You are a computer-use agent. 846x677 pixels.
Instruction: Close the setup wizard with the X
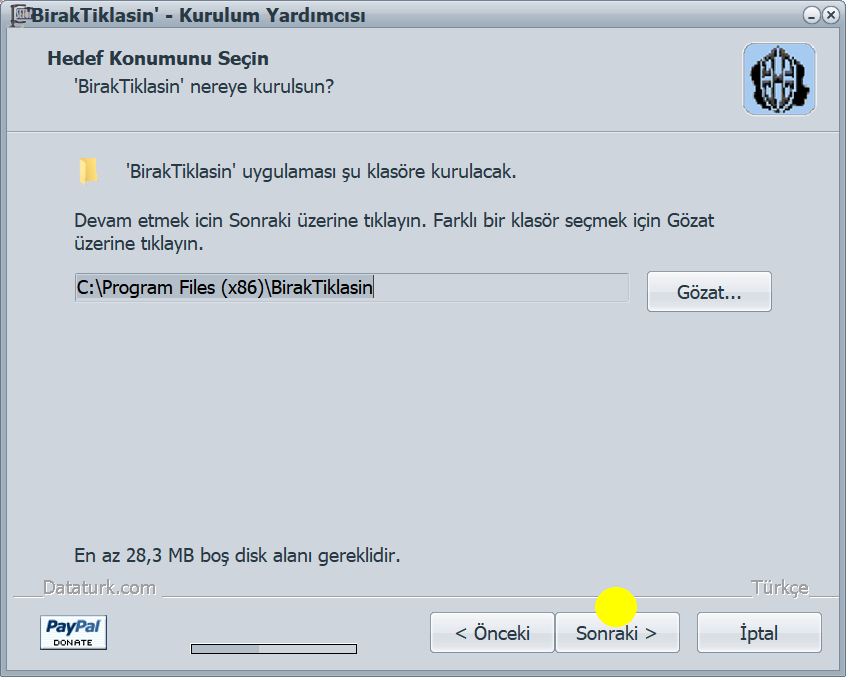pos(830,15)
